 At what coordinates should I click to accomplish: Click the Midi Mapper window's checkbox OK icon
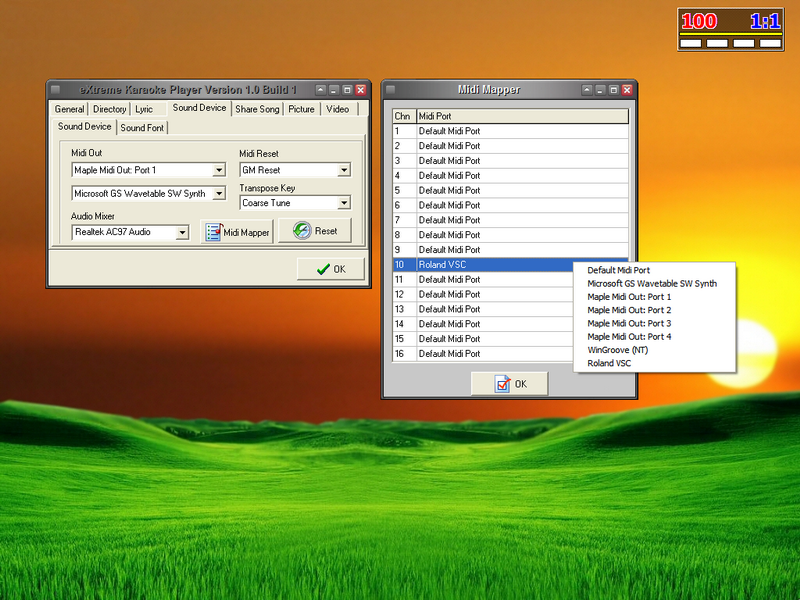(509, 384)
